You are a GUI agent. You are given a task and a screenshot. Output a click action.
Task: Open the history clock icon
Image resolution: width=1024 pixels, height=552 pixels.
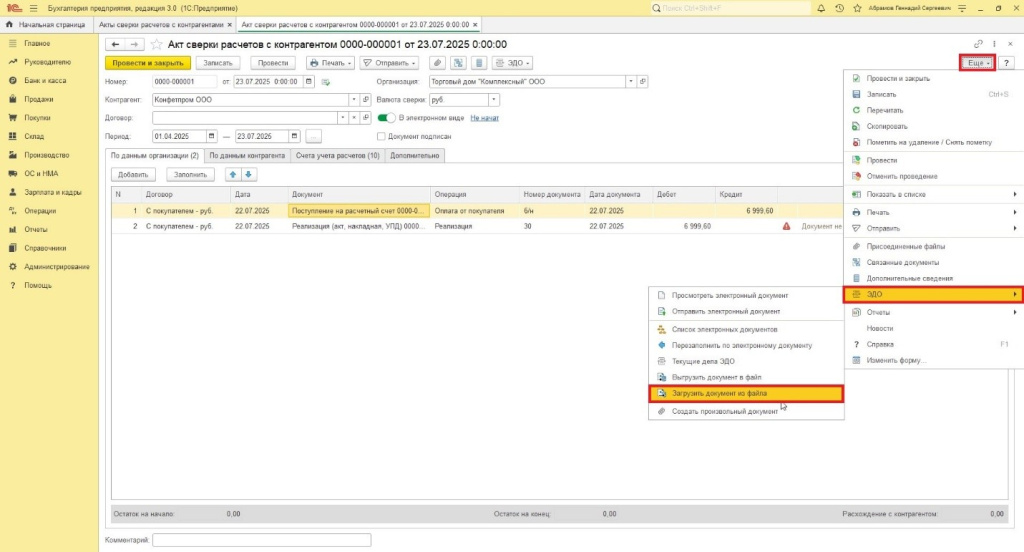[838, 8]
